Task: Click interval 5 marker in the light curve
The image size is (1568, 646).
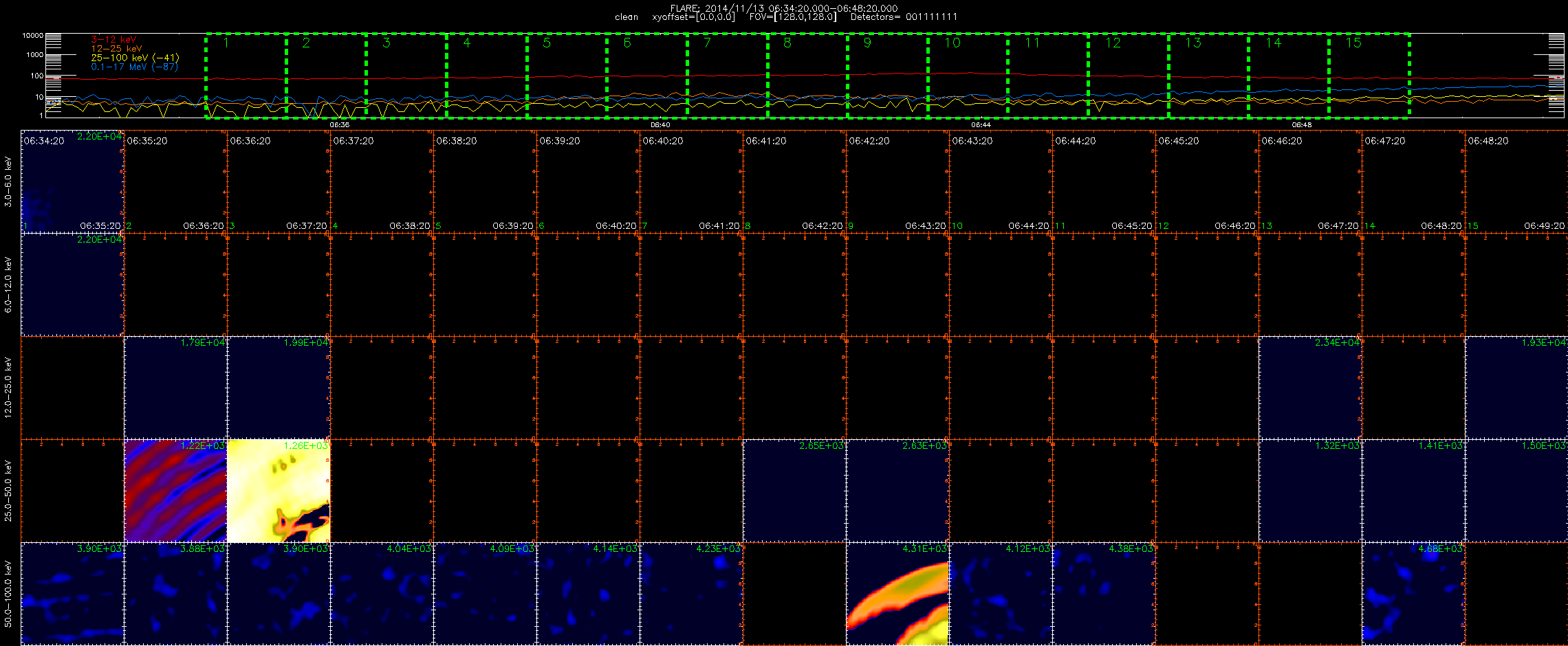Action: (x=547, y=43)
